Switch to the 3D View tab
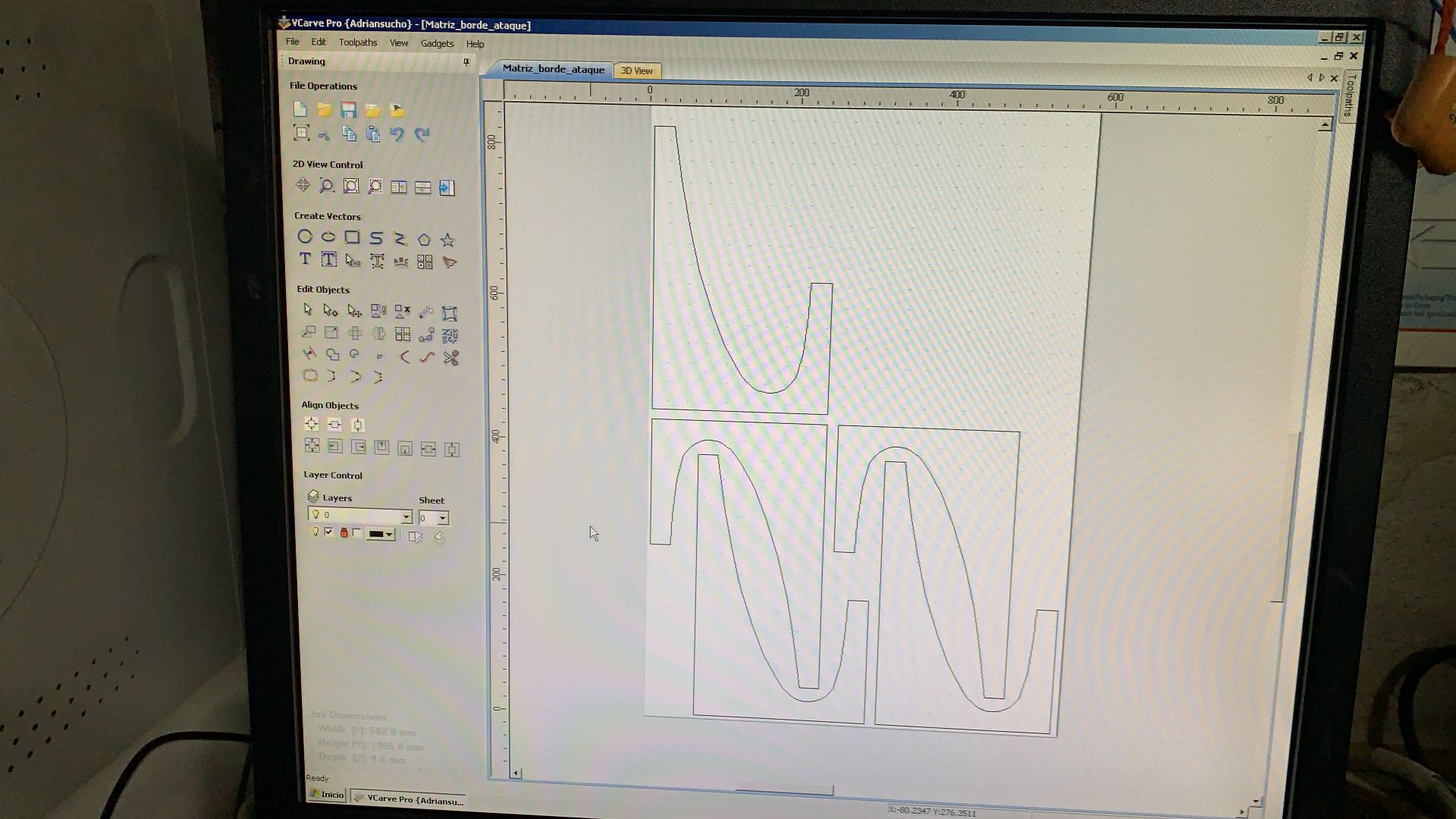 pyautogui.click(x=636, y=71)
